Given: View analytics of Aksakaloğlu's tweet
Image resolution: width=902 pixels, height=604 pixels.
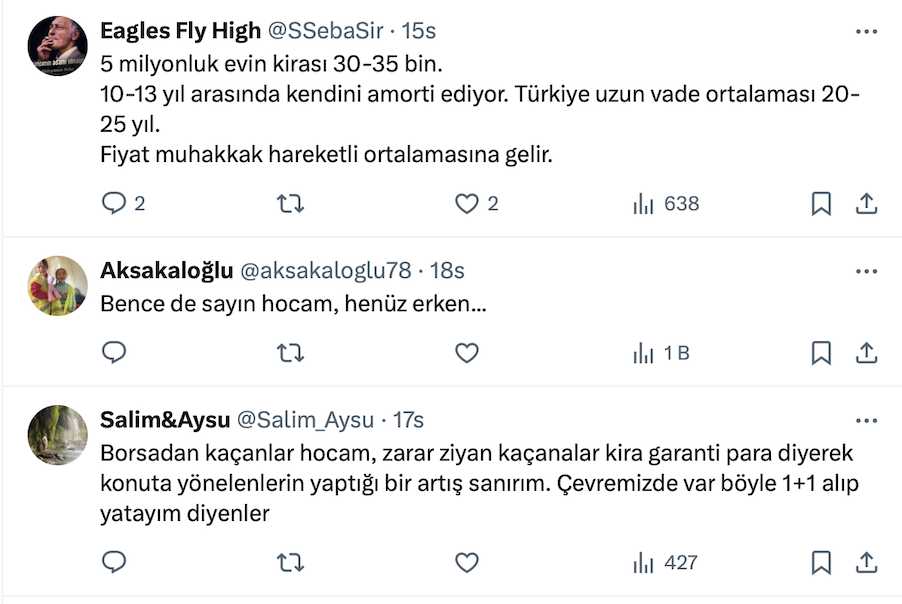Looking at the screenshot, I should coord(661,353).
